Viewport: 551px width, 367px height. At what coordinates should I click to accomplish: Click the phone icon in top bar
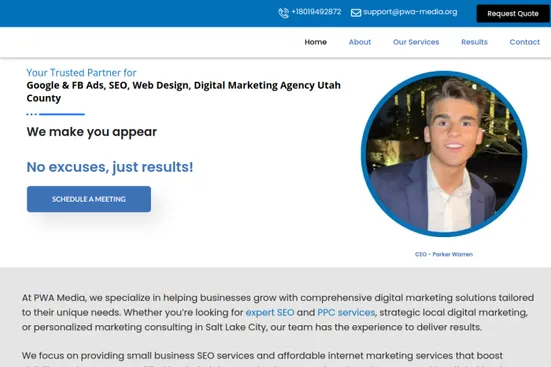tap(284, 13)
